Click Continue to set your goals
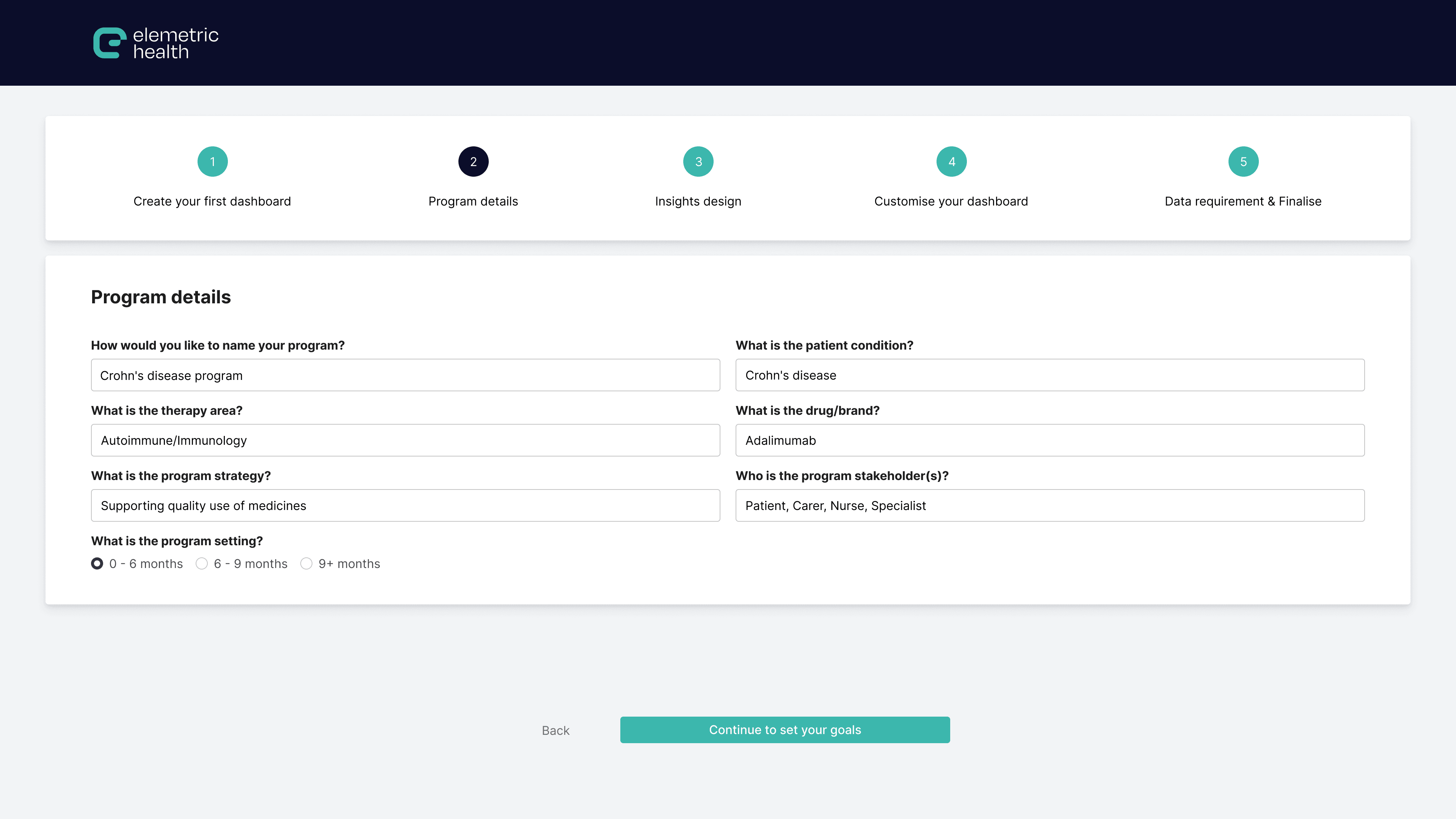1456x819 pixels. point(784,730)
